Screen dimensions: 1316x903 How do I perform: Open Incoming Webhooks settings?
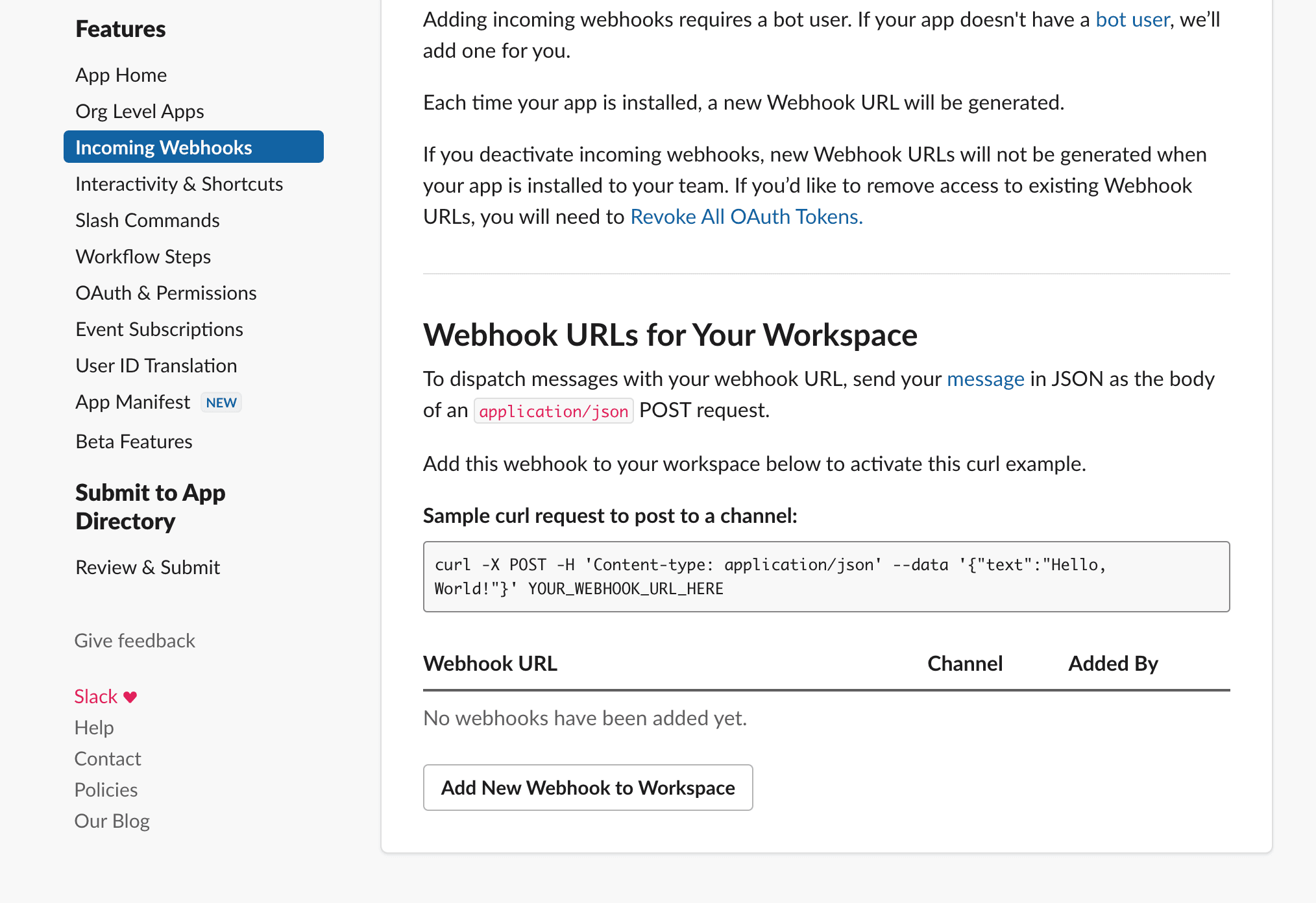click(164, 147)
